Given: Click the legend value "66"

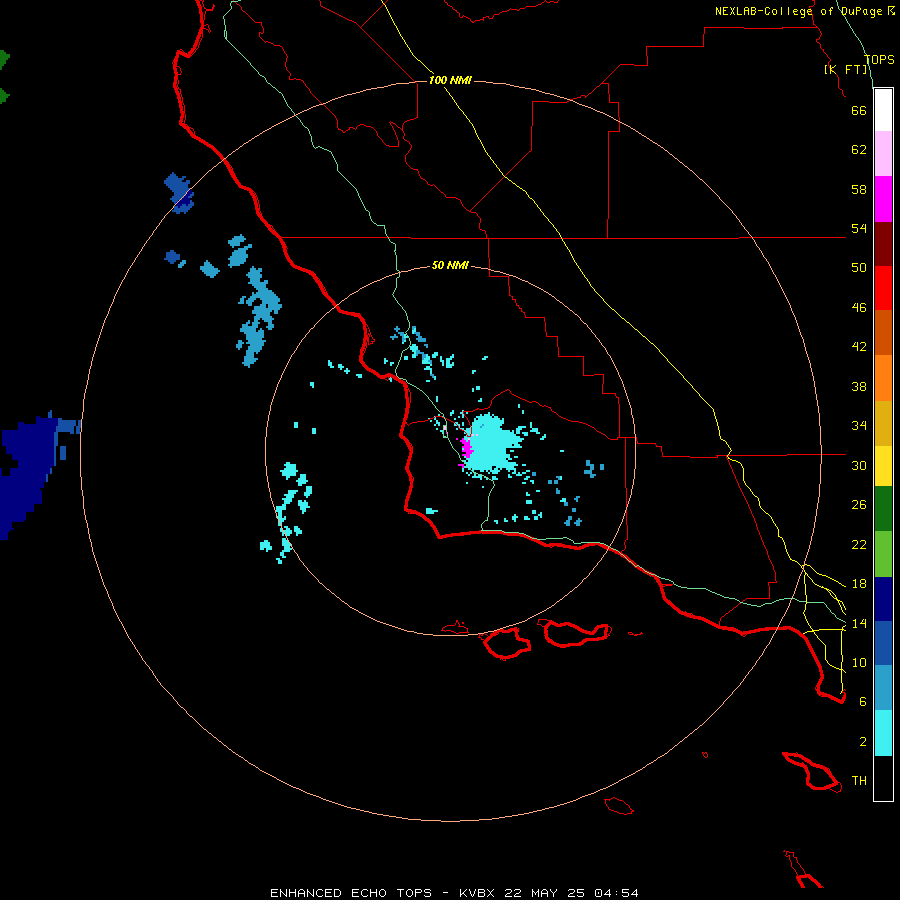Looking at the screenshot, I should (x=859, y=110).
